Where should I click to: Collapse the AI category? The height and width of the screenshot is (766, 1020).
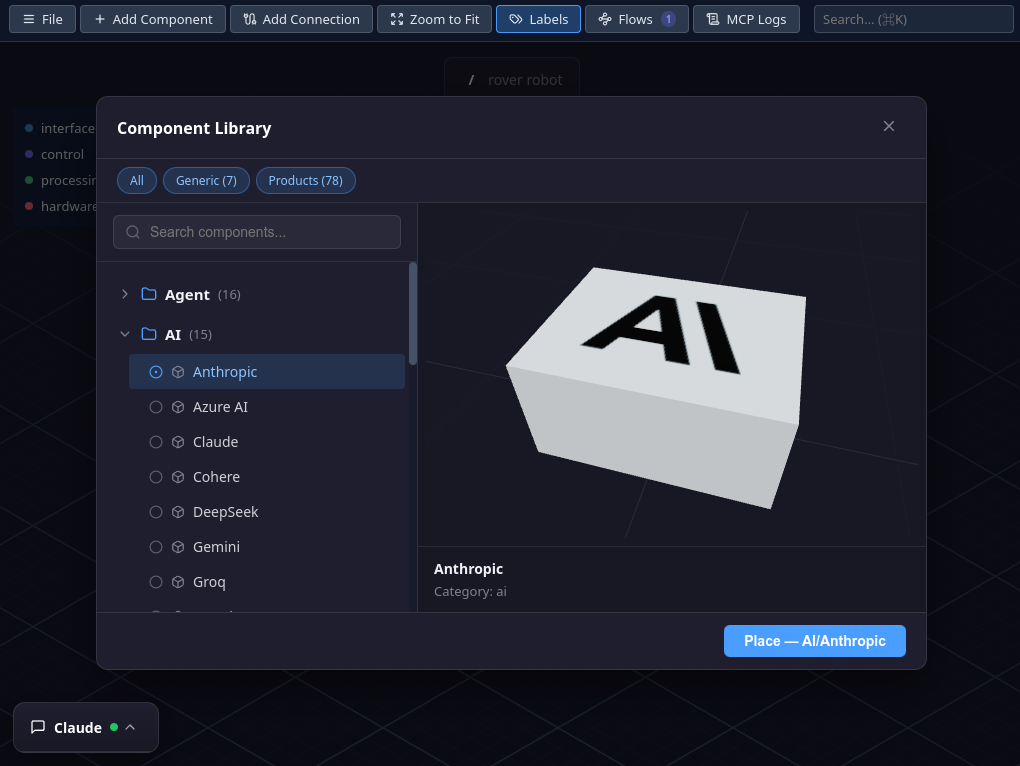(124, 334)
